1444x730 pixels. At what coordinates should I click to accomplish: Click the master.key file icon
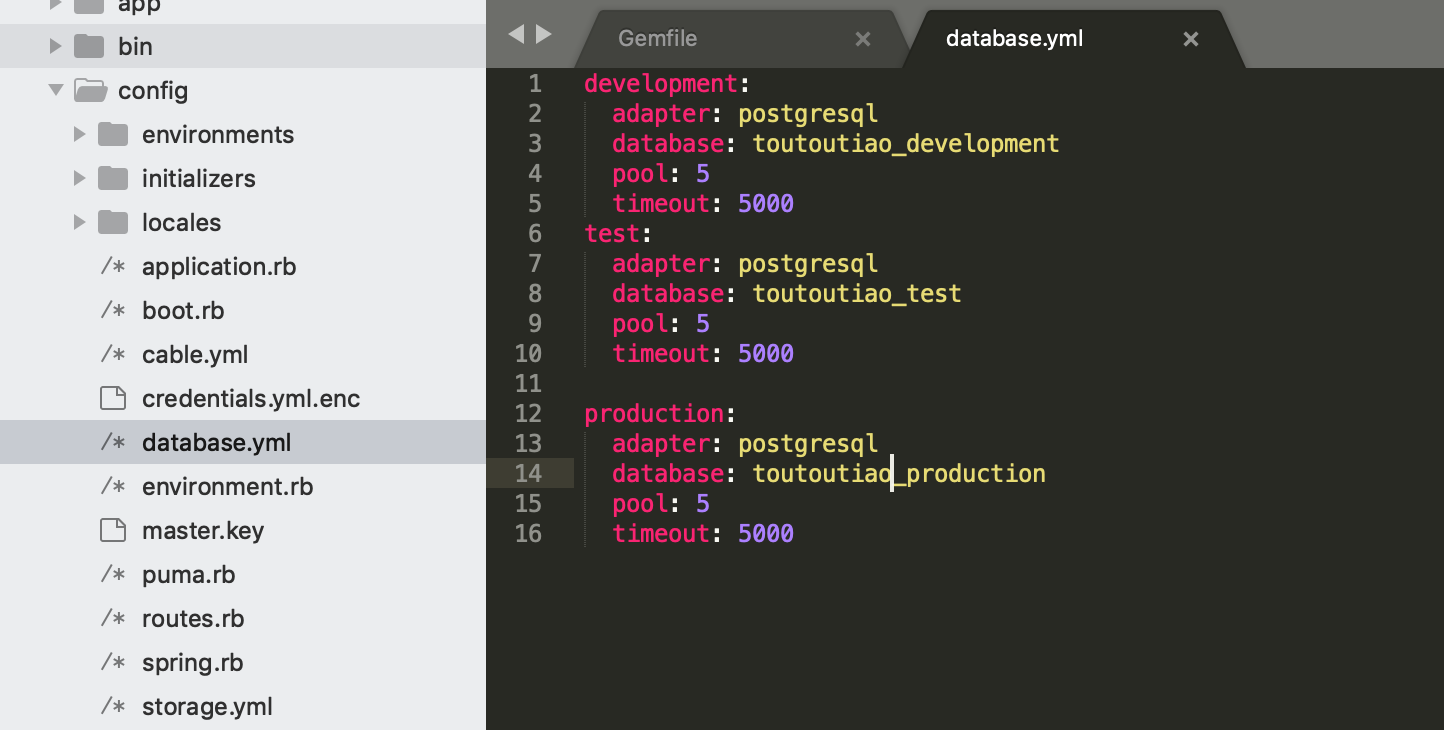click(x=113, y=530)
